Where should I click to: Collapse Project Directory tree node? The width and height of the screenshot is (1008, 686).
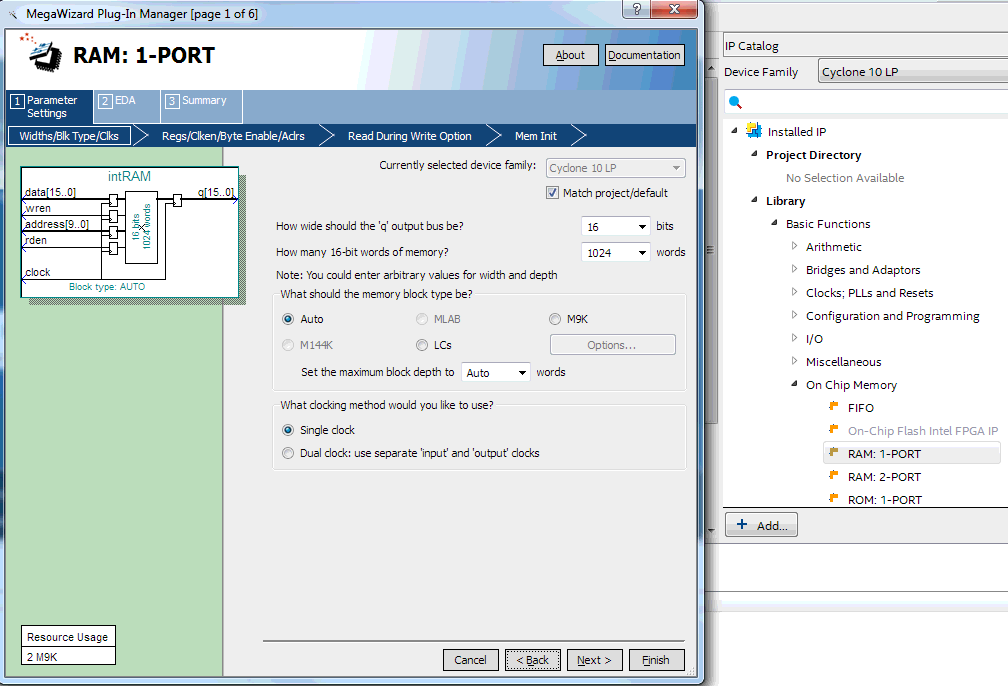pos(755,154)
